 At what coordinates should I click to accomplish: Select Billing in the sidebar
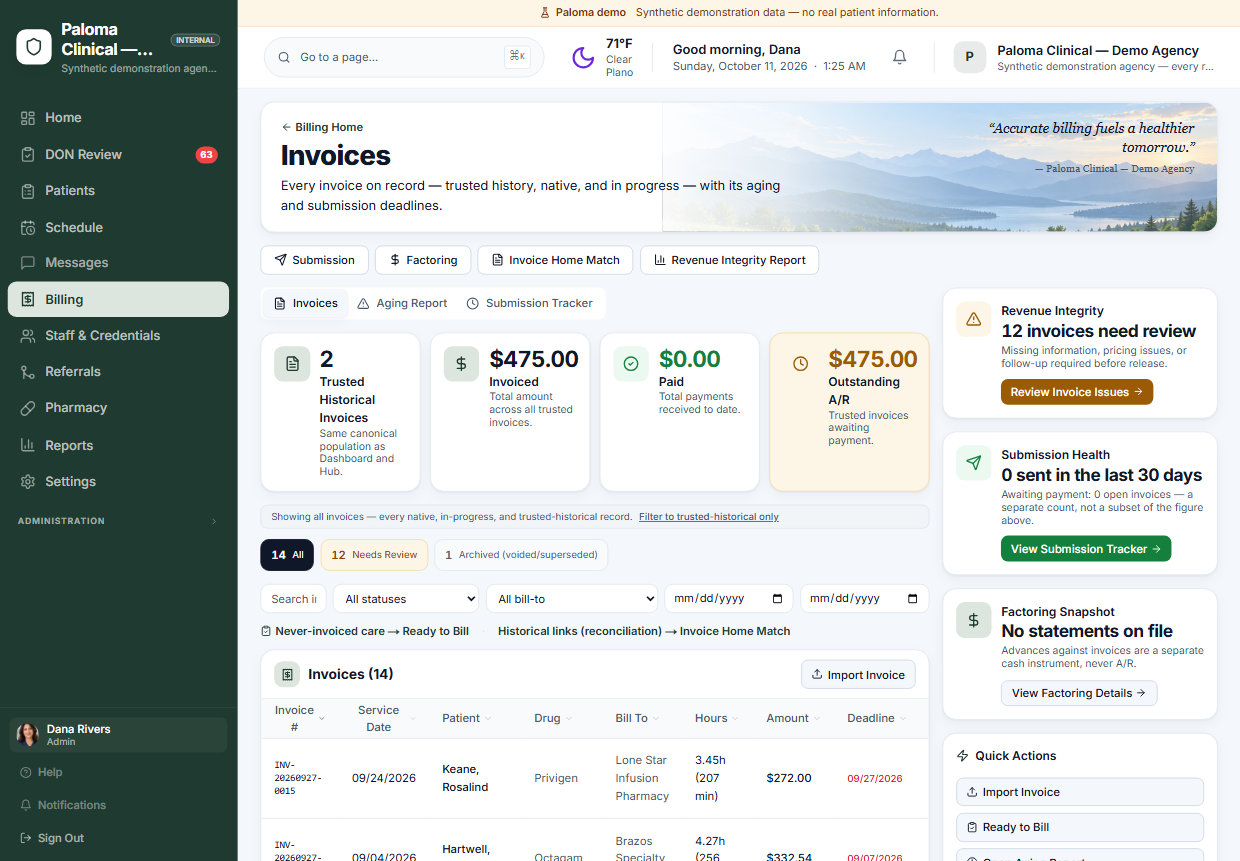118,299
